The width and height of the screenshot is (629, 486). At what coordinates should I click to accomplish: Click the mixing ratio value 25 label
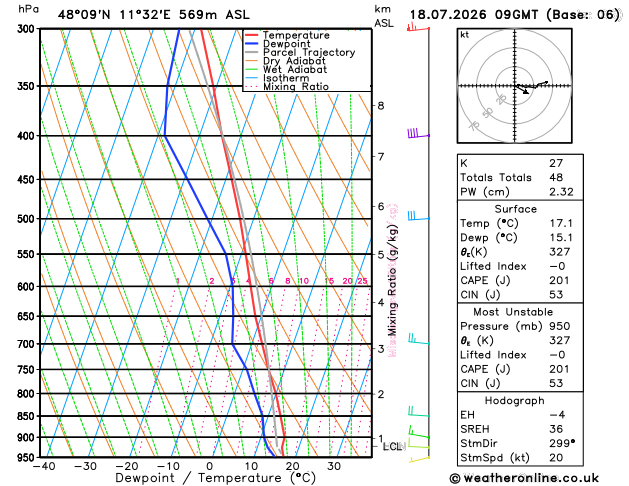click(x=363, y=281)
